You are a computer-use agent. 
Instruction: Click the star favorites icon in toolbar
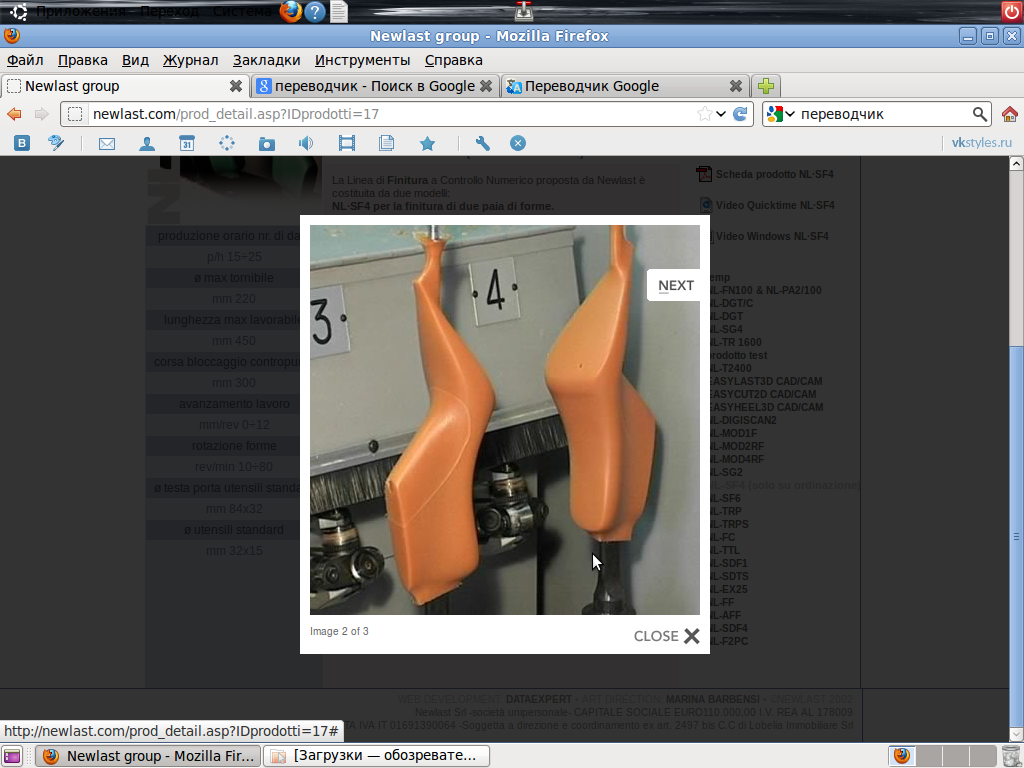click(x=427, y=143)
